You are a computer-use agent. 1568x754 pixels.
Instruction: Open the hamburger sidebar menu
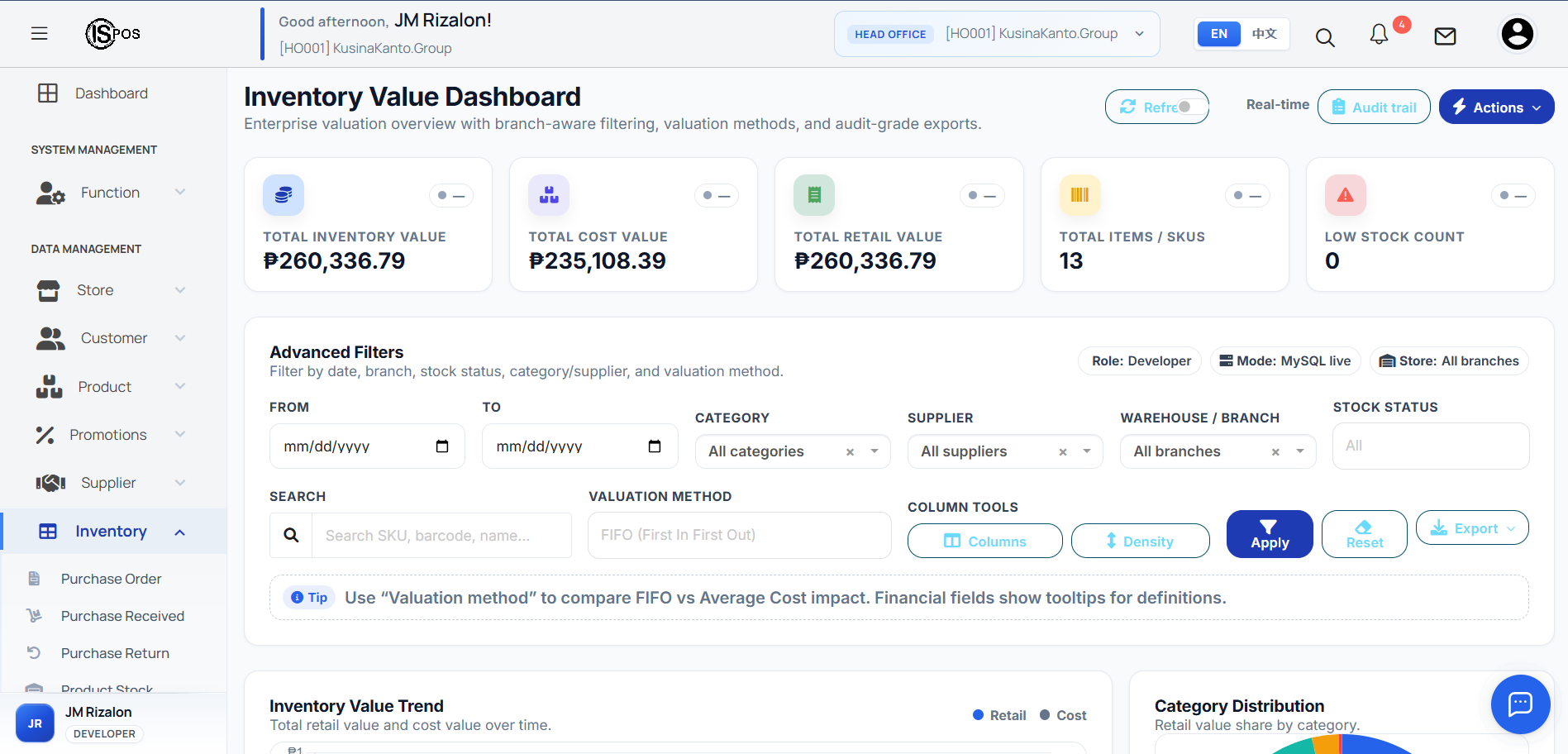[39, 34]
